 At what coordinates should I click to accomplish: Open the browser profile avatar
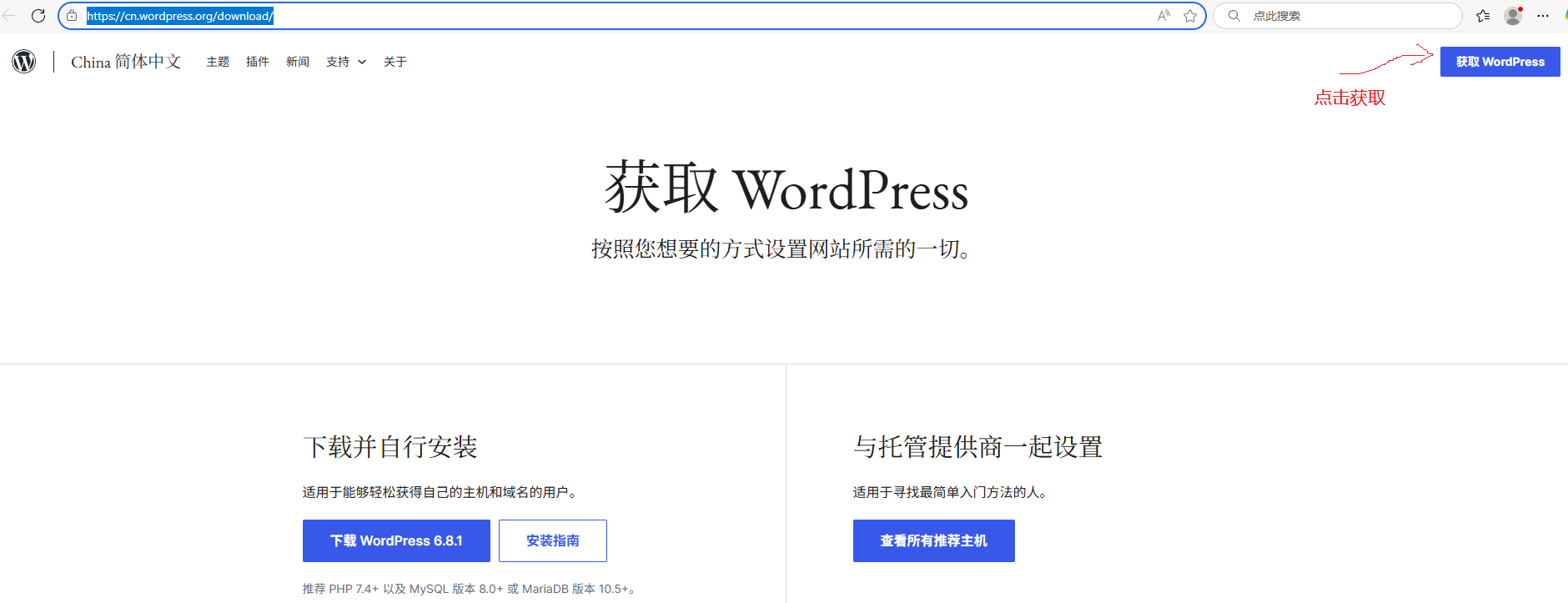(1513, 16)
